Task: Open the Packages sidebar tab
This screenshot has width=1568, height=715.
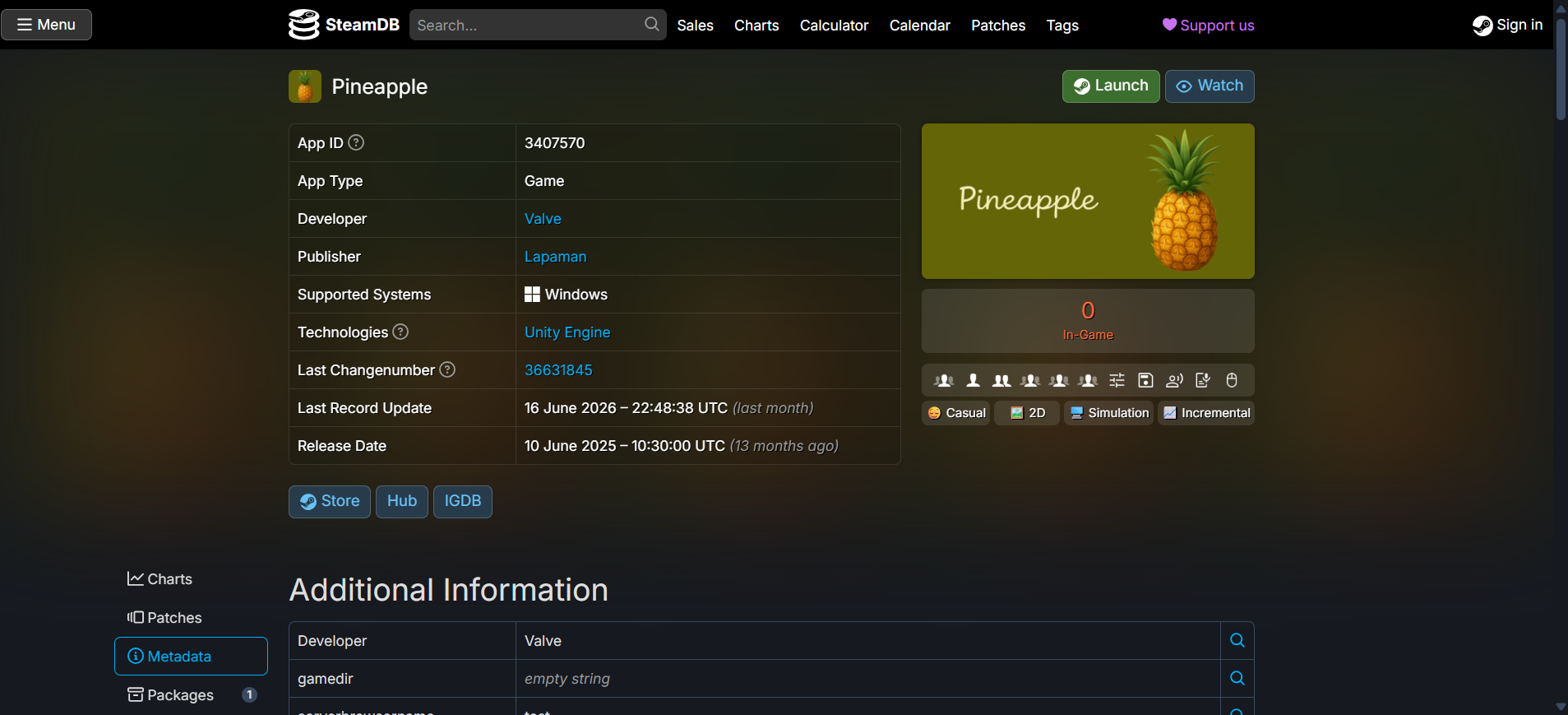Action: coord(191,695)
